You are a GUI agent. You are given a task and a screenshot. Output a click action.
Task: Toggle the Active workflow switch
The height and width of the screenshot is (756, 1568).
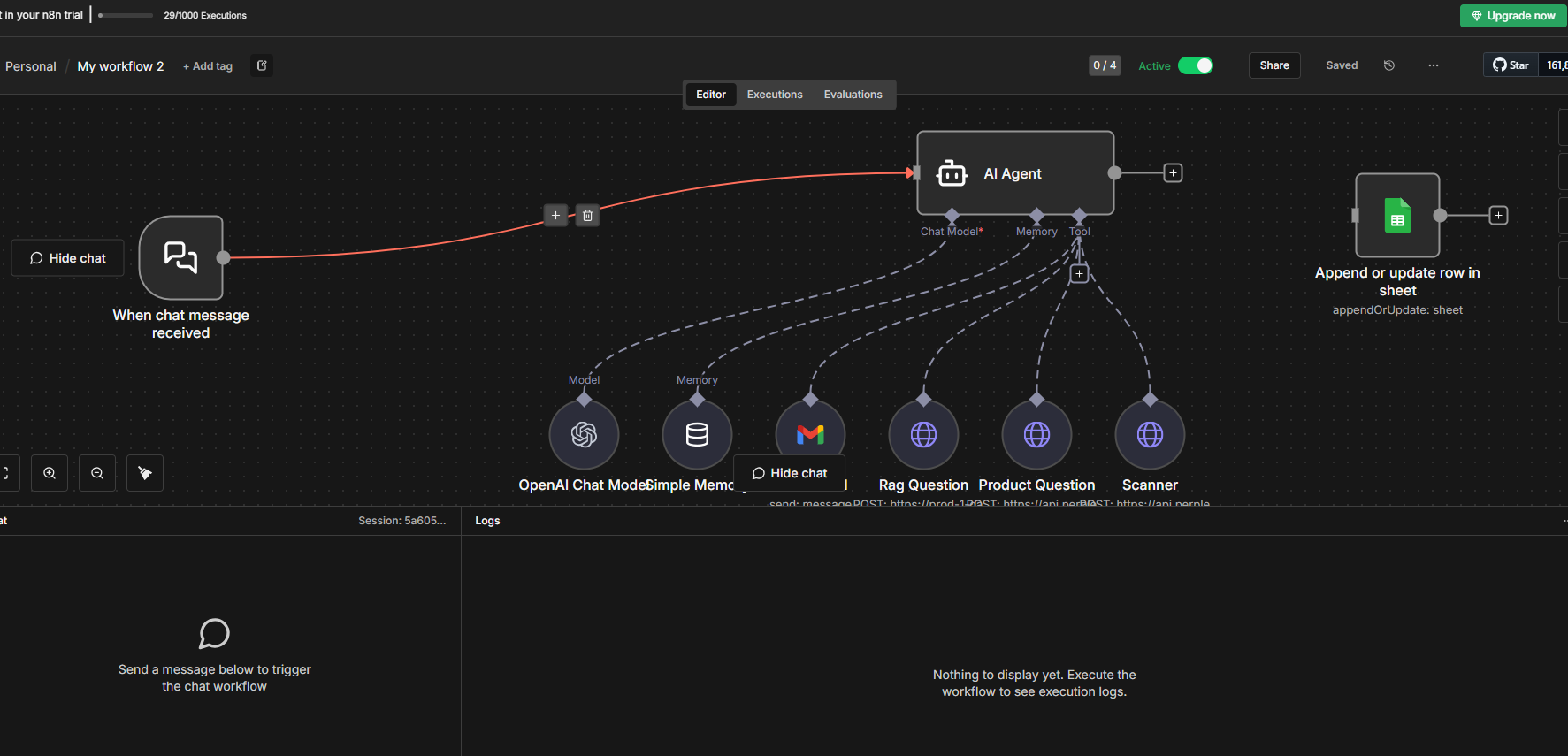click(1196, 65)
